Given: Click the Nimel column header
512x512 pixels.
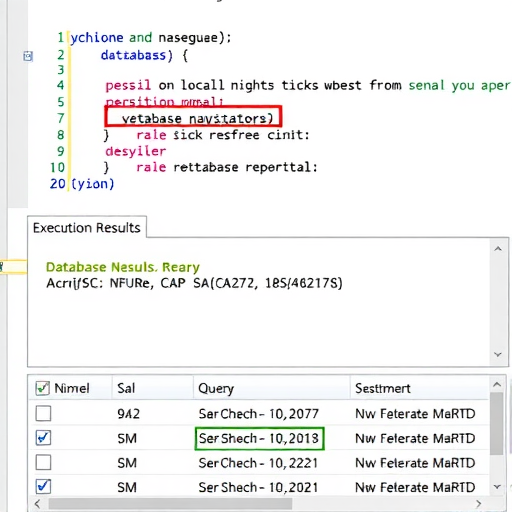Looking at the screenshot, I should pos(72,388).
